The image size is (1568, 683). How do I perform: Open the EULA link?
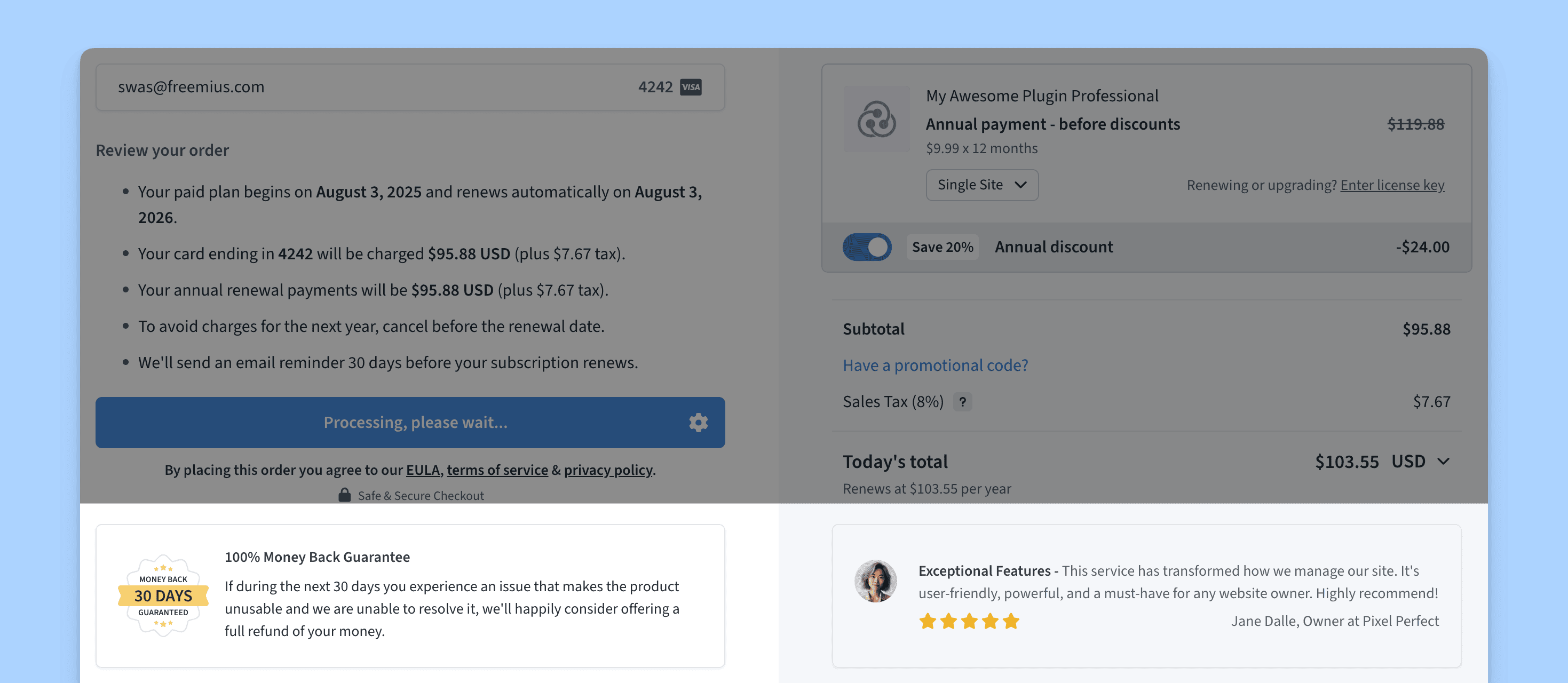coord(423,470)
